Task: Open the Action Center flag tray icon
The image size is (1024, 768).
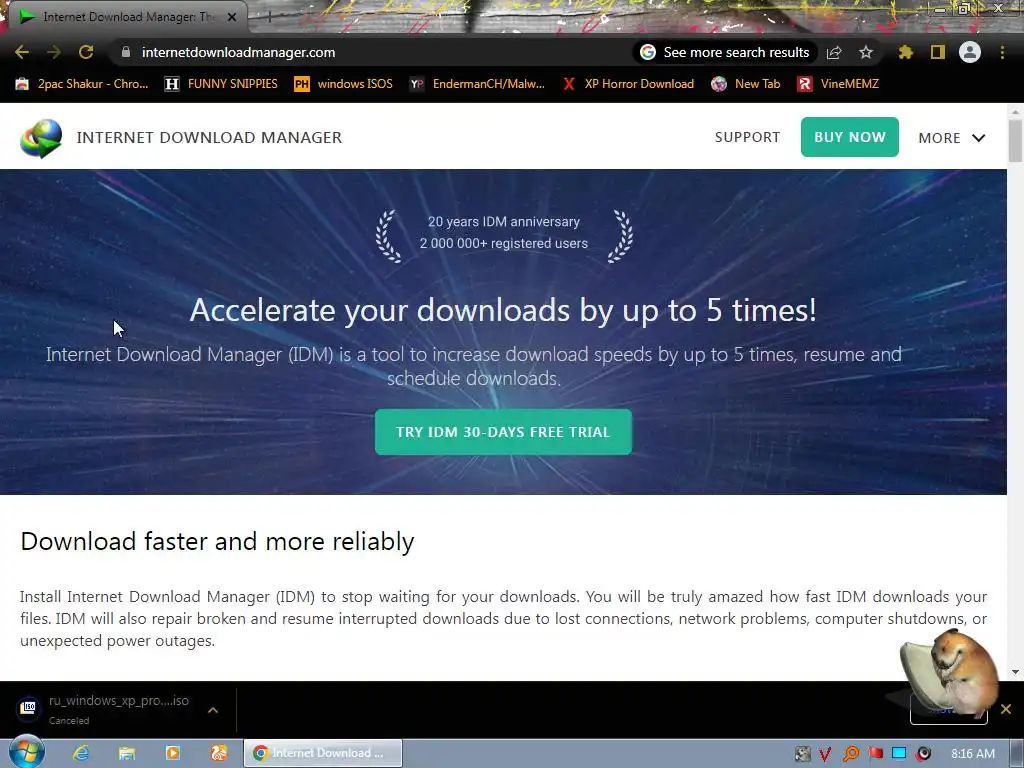Action: [x=875, y=754]
